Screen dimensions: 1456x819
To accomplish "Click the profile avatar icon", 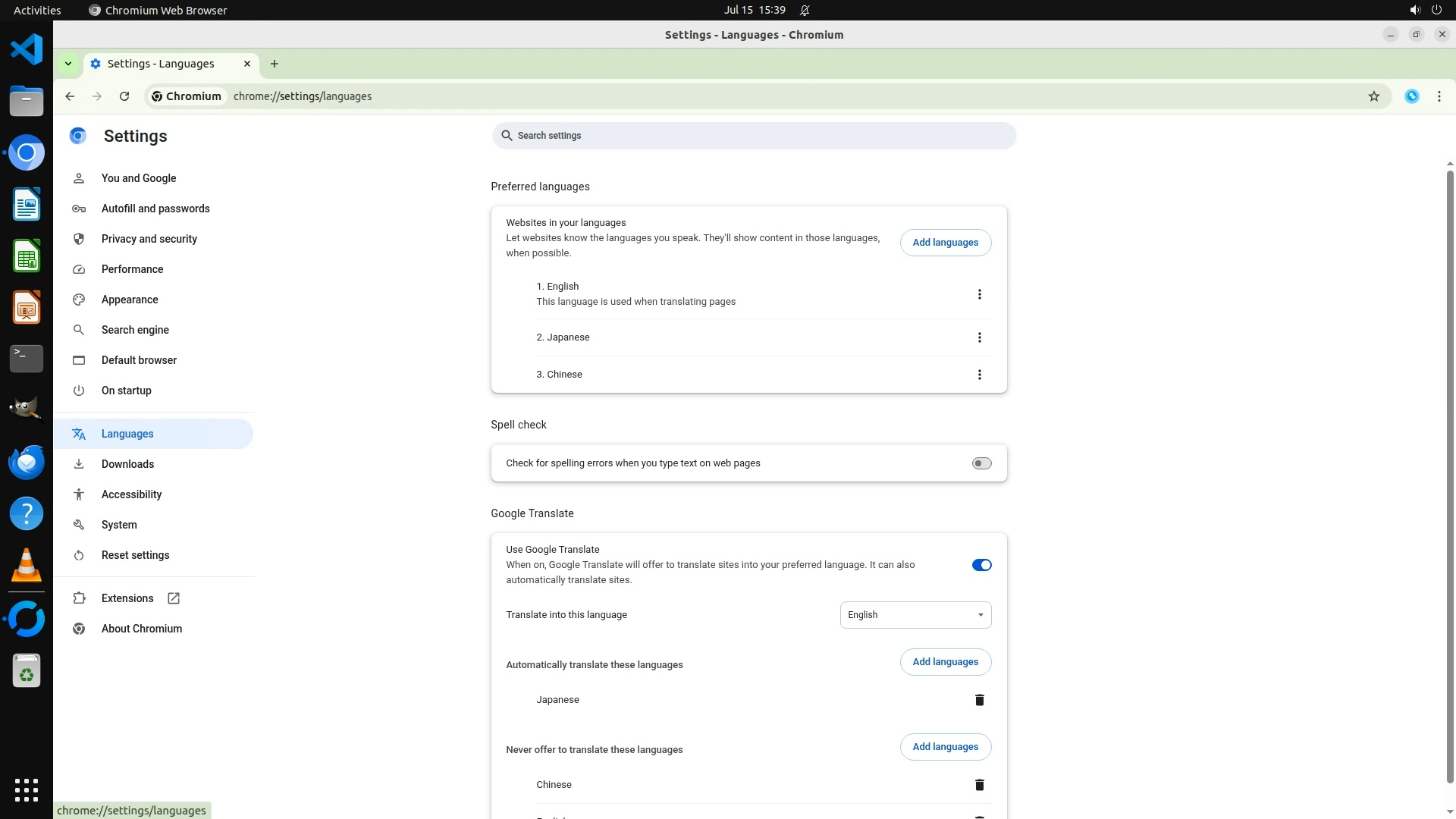I will click(1411, 96).
